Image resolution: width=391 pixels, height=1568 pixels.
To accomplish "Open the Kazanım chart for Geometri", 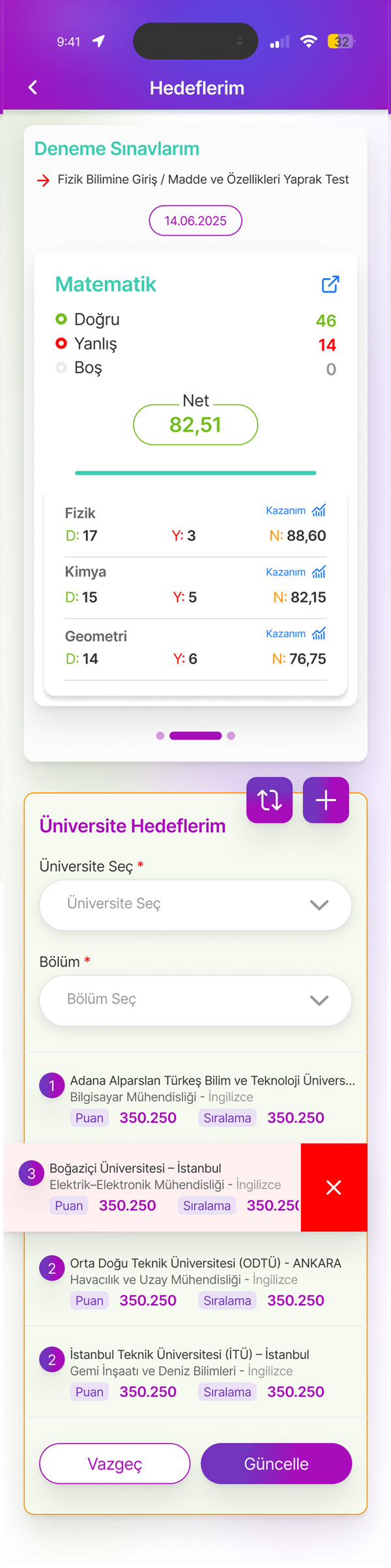I will [317, 633].
